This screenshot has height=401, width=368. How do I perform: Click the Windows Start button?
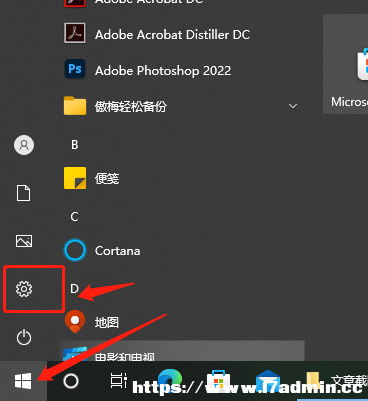pos(23,381)
